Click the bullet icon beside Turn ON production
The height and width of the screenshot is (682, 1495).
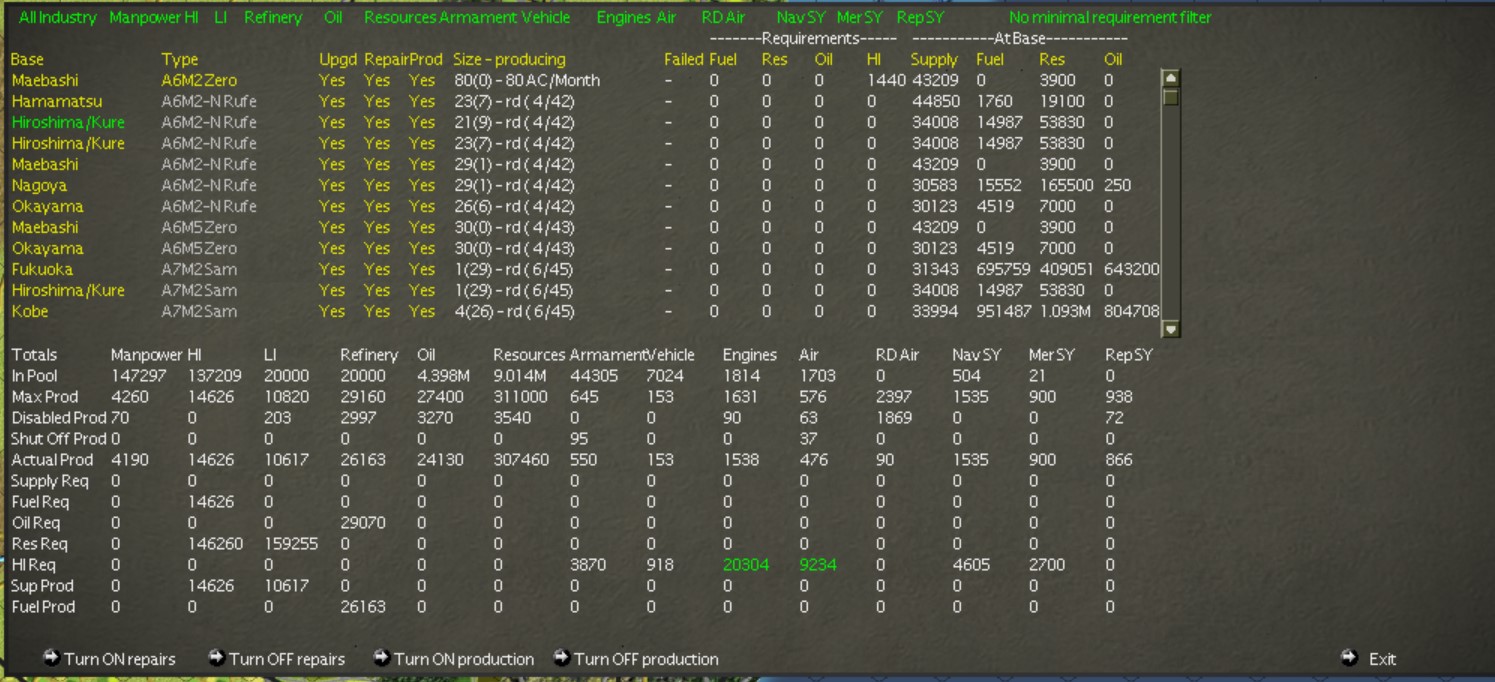pyautogui.click(x=381, y=658)
